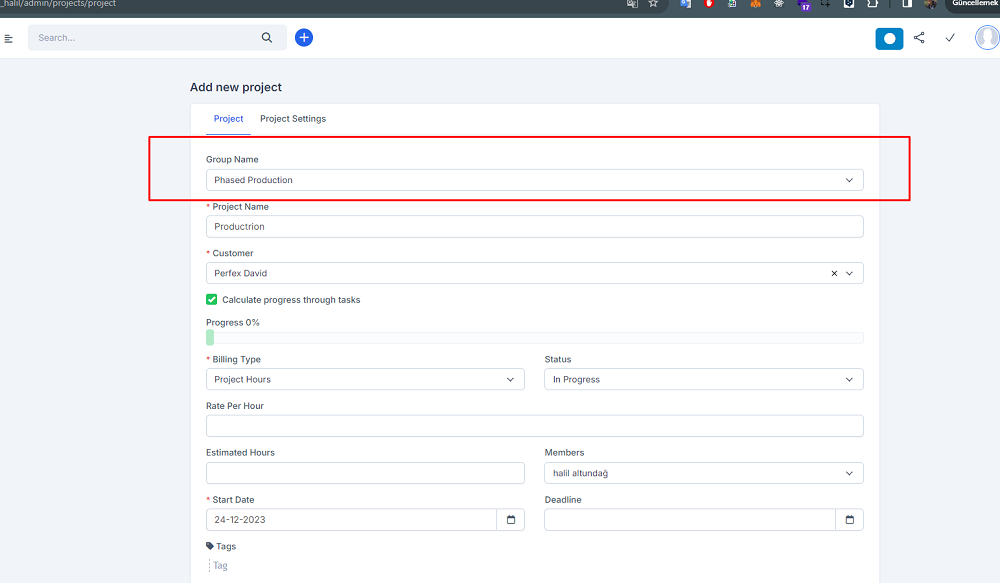Select the Project tab
Image resolution: width=1000 pixels, height=583 pixels.
[228, 118]
